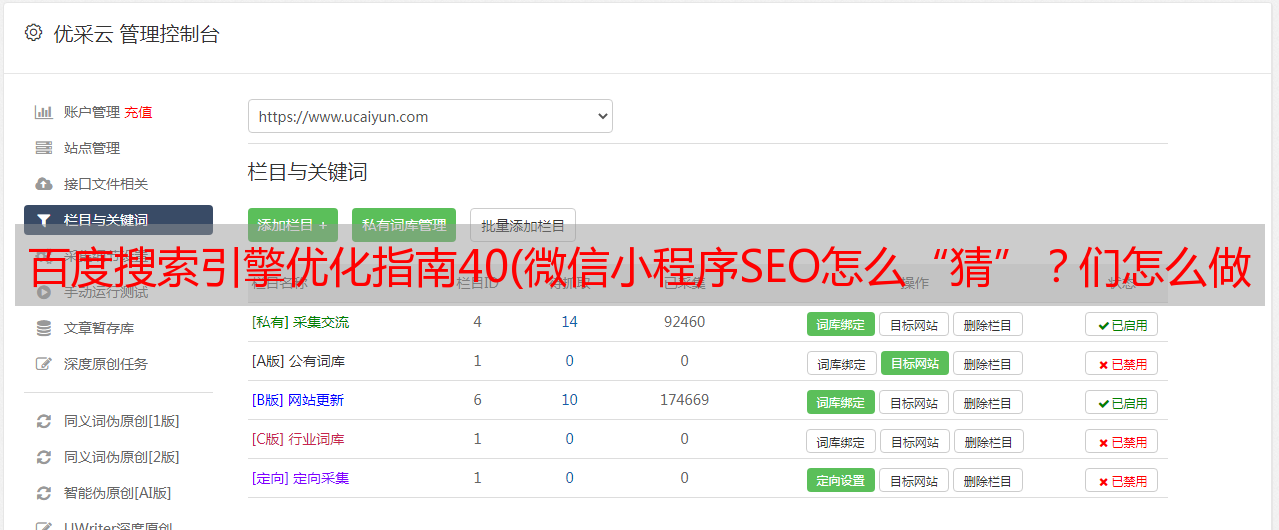Click 删除栏目 in the 采集交流 row
Viewport: 1279px width, 530px height.
click(987, 324)
